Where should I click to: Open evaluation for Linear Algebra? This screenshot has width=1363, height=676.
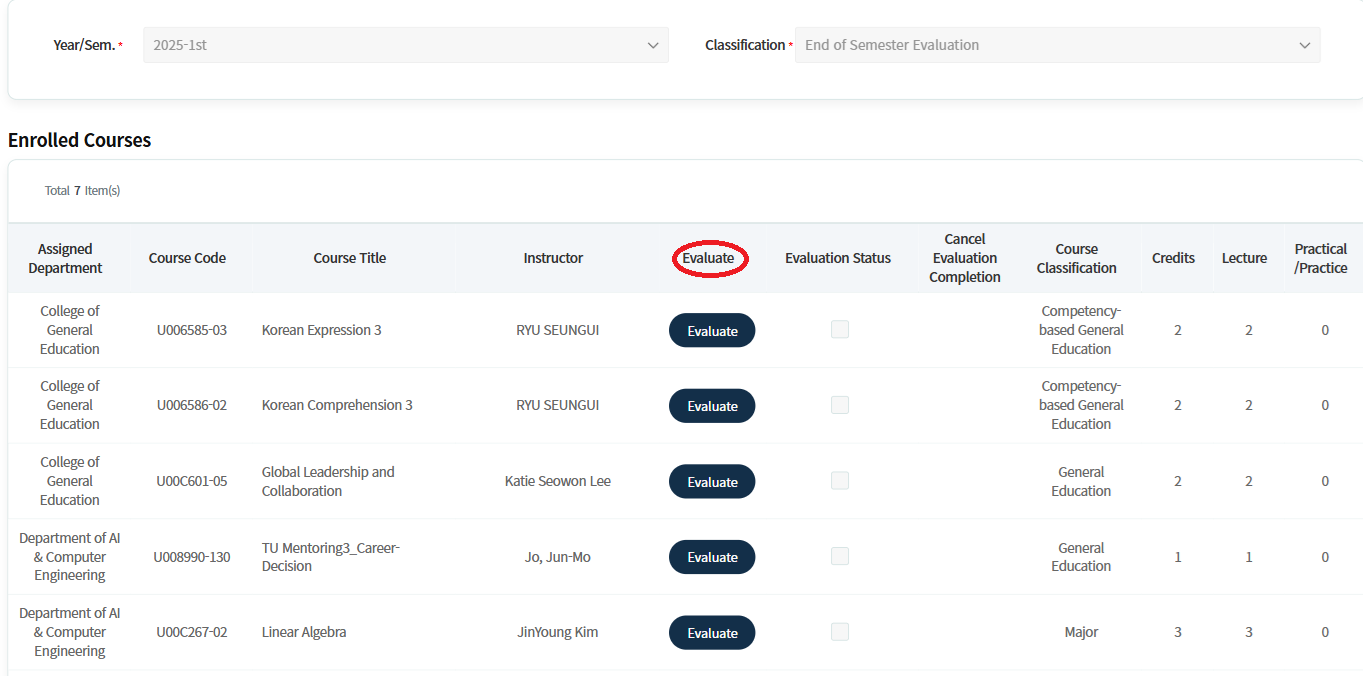pos(711,633)
